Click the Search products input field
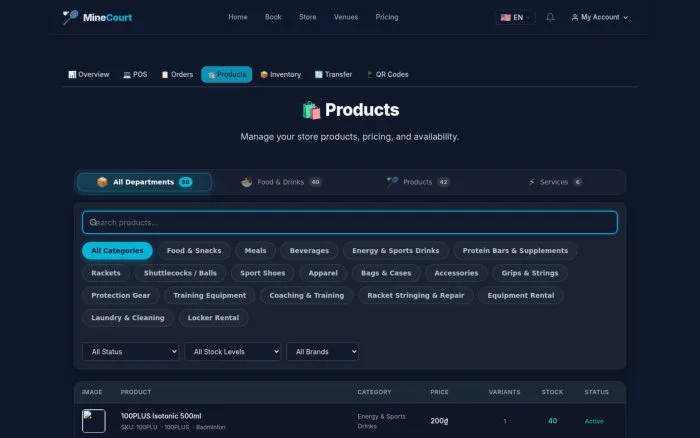 pos(350,222)
